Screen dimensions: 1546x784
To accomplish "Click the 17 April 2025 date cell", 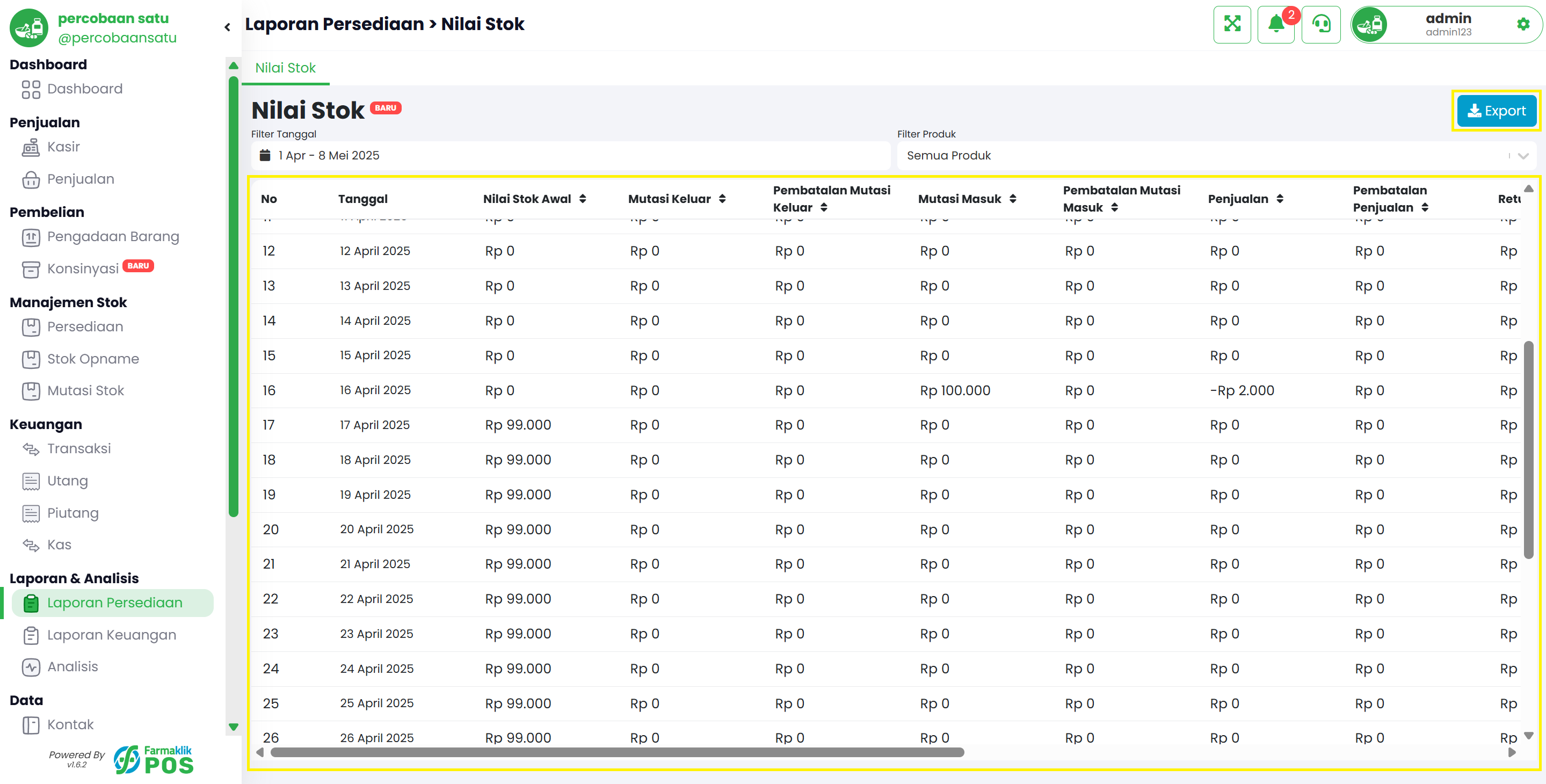I will pos(374,426).
